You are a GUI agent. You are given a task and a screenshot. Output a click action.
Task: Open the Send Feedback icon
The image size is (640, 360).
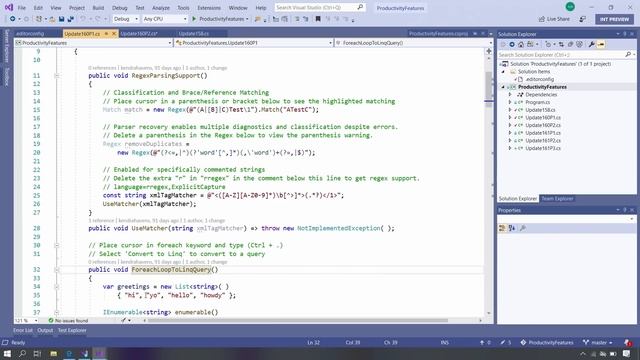tap(583, 19)
